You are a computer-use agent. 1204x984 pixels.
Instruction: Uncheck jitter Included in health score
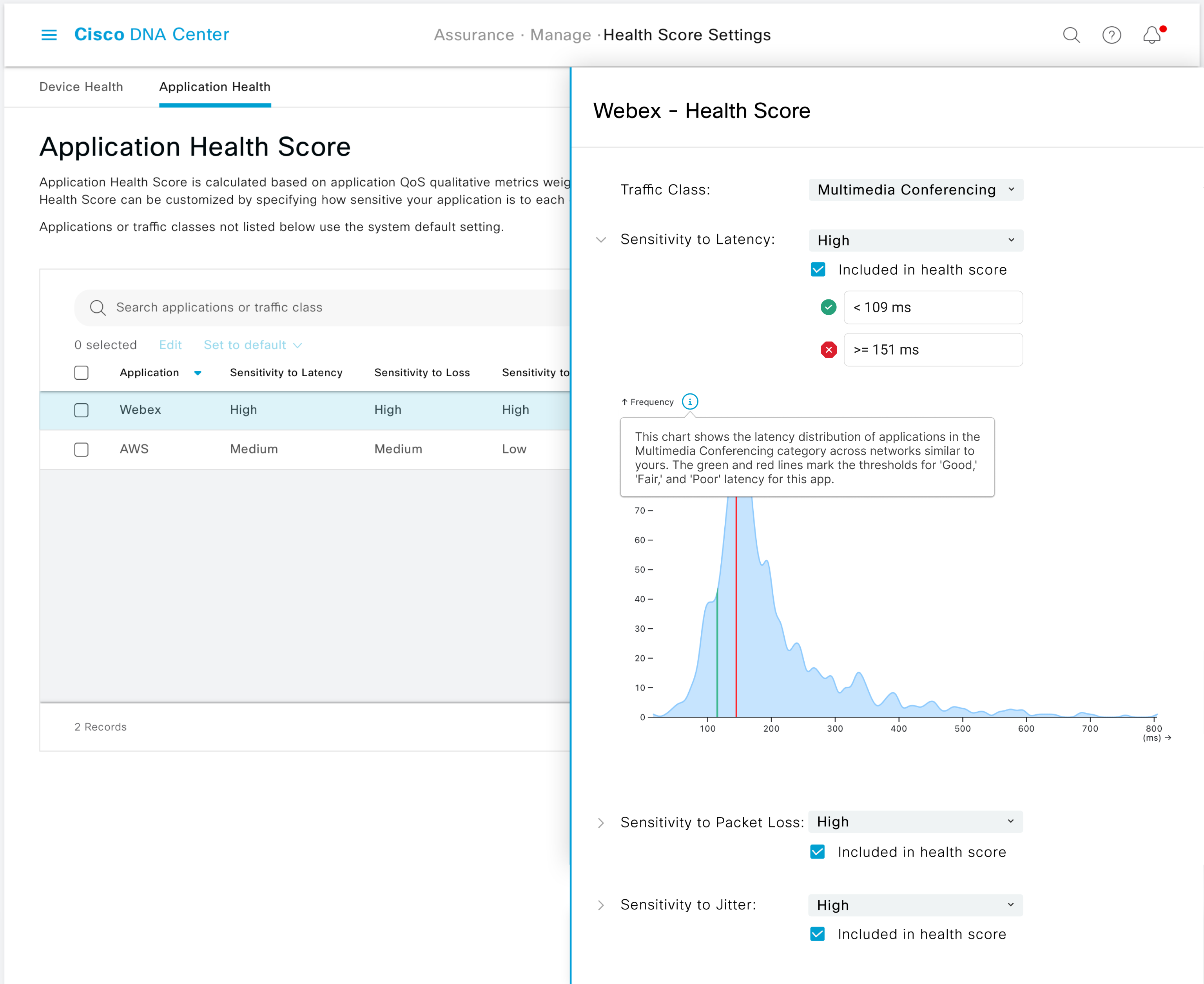(x=818, y=934)
